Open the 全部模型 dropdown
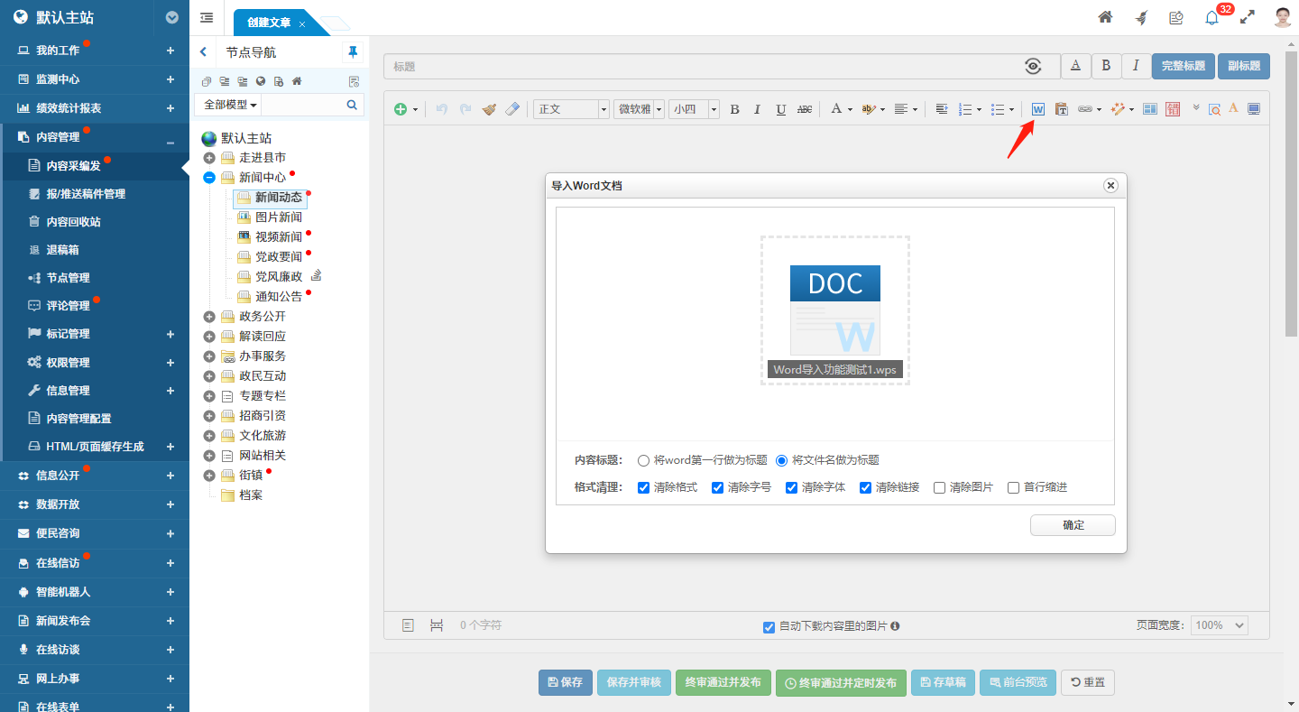 click(x=230, y=105)
